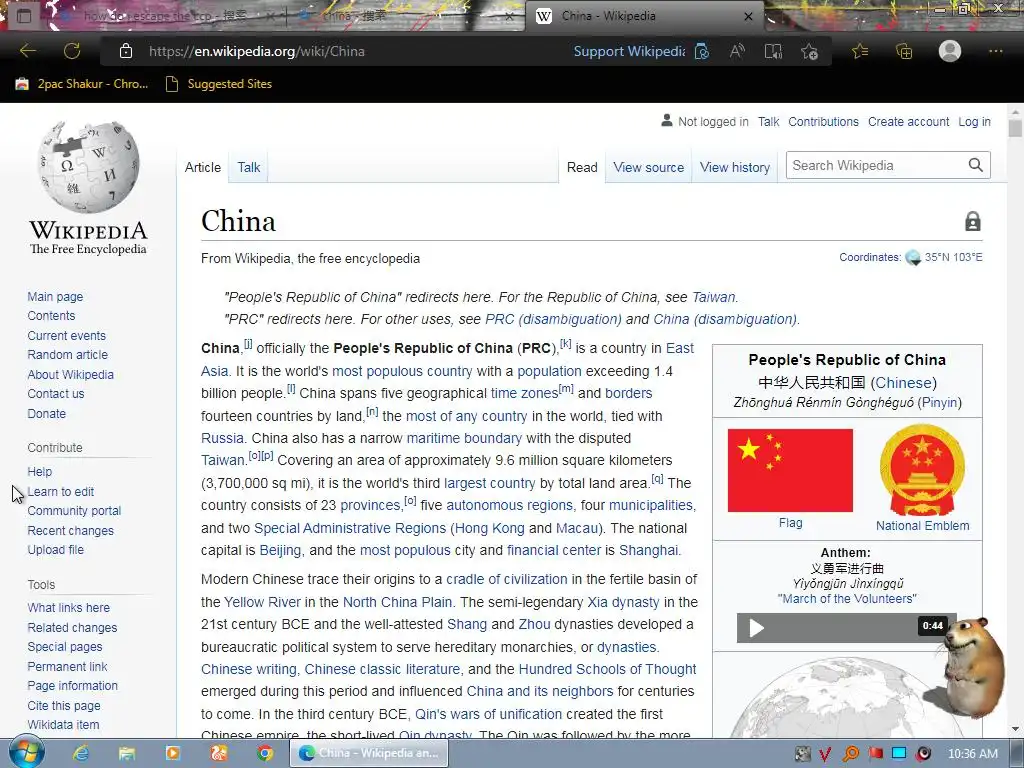Screen dimensions: 1024x768
Task: Open the browser profile avatar
Action: pyautogui.click(x=950, y=51)
